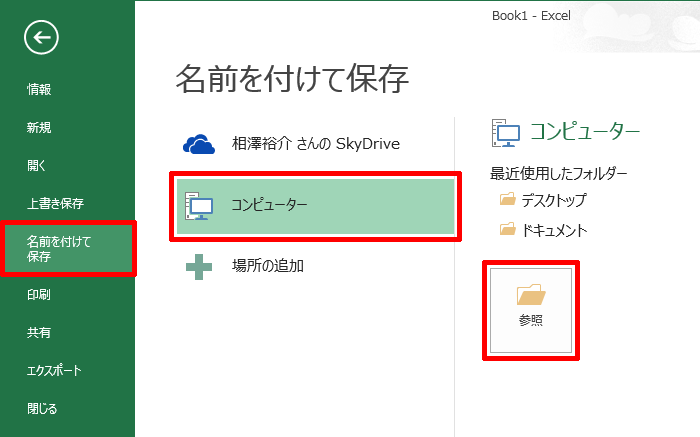Click the back arrow circle button

point(41,37)
